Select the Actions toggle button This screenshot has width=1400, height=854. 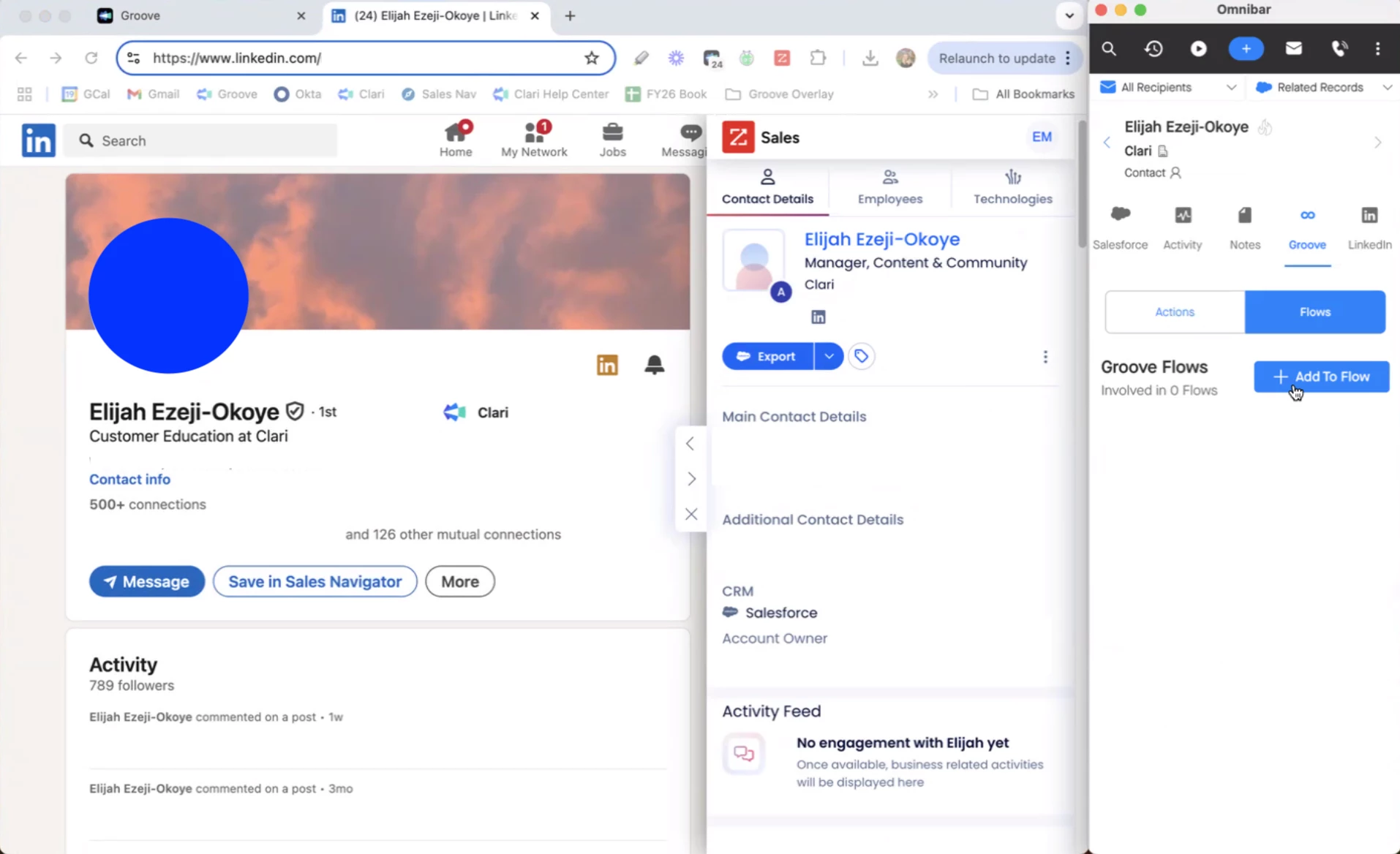1175,312
